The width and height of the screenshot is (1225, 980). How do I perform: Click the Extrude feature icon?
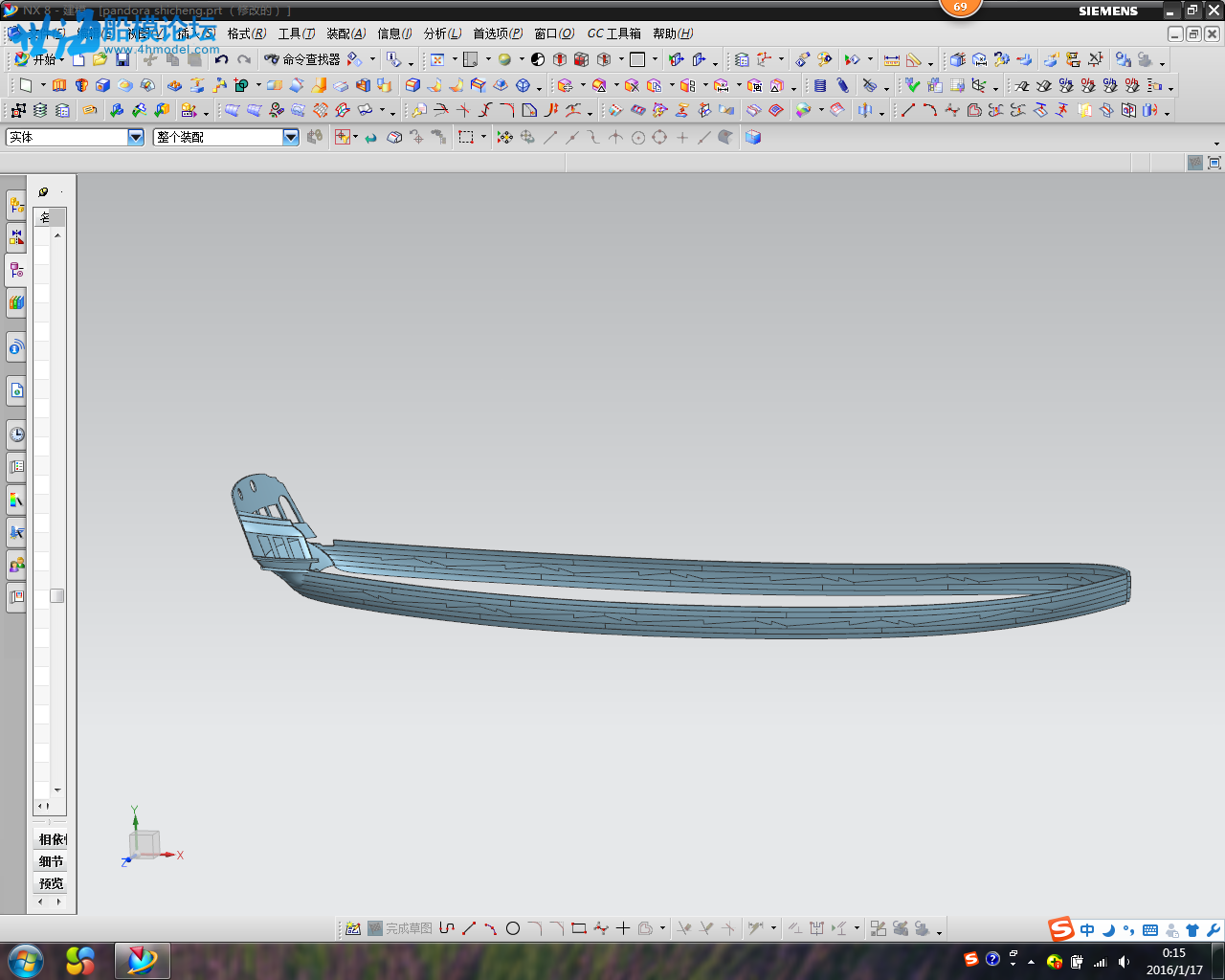59,85
